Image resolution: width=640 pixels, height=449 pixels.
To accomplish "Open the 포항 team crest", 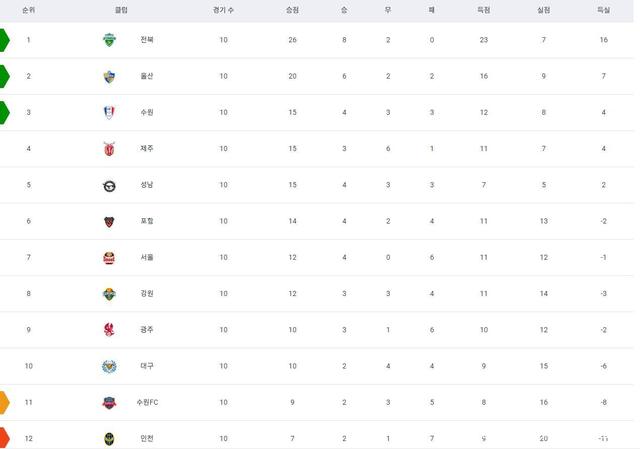I will point(109,222).
